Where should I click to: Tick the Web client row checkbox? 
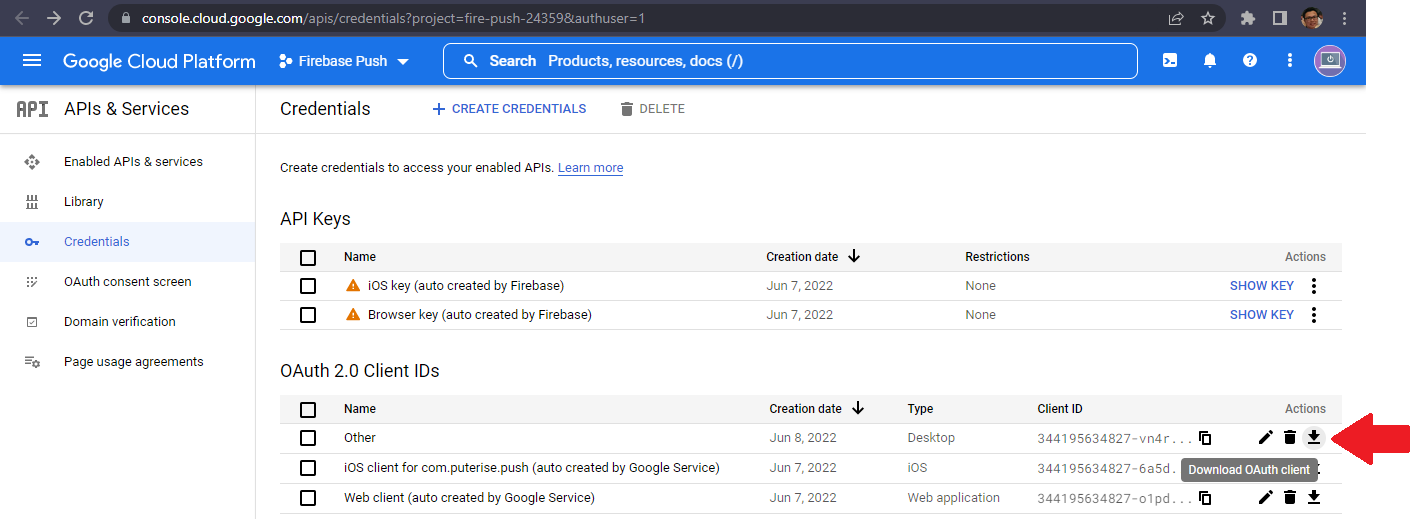(x=308, y=498)
